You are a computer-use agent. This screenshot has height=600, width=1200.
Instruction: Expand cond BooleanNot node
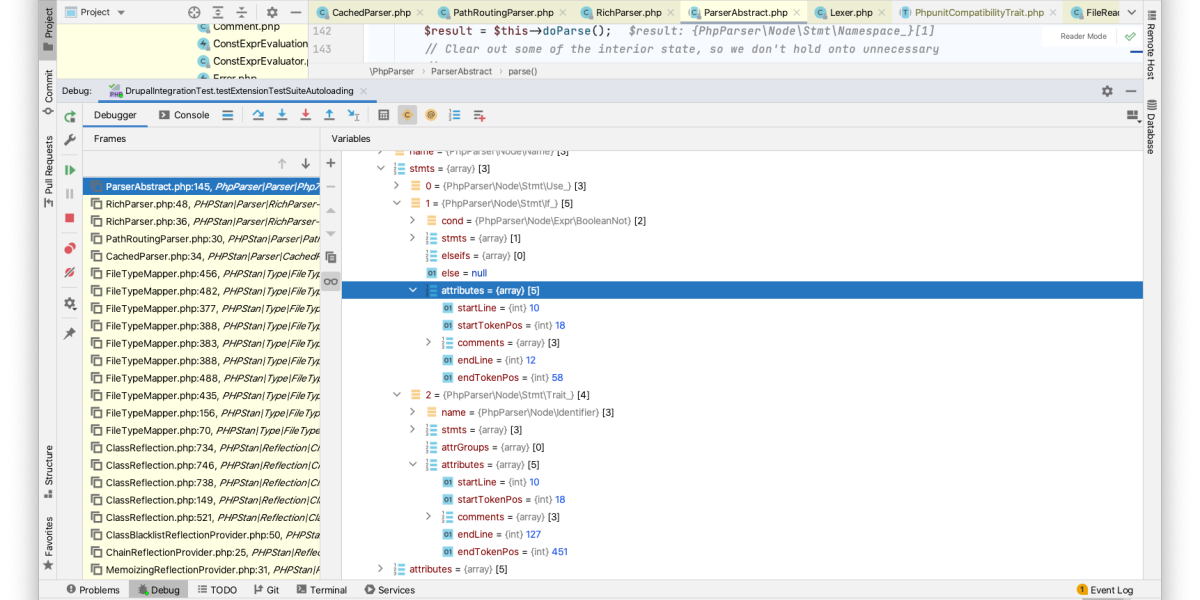click(x=412, y=220)
